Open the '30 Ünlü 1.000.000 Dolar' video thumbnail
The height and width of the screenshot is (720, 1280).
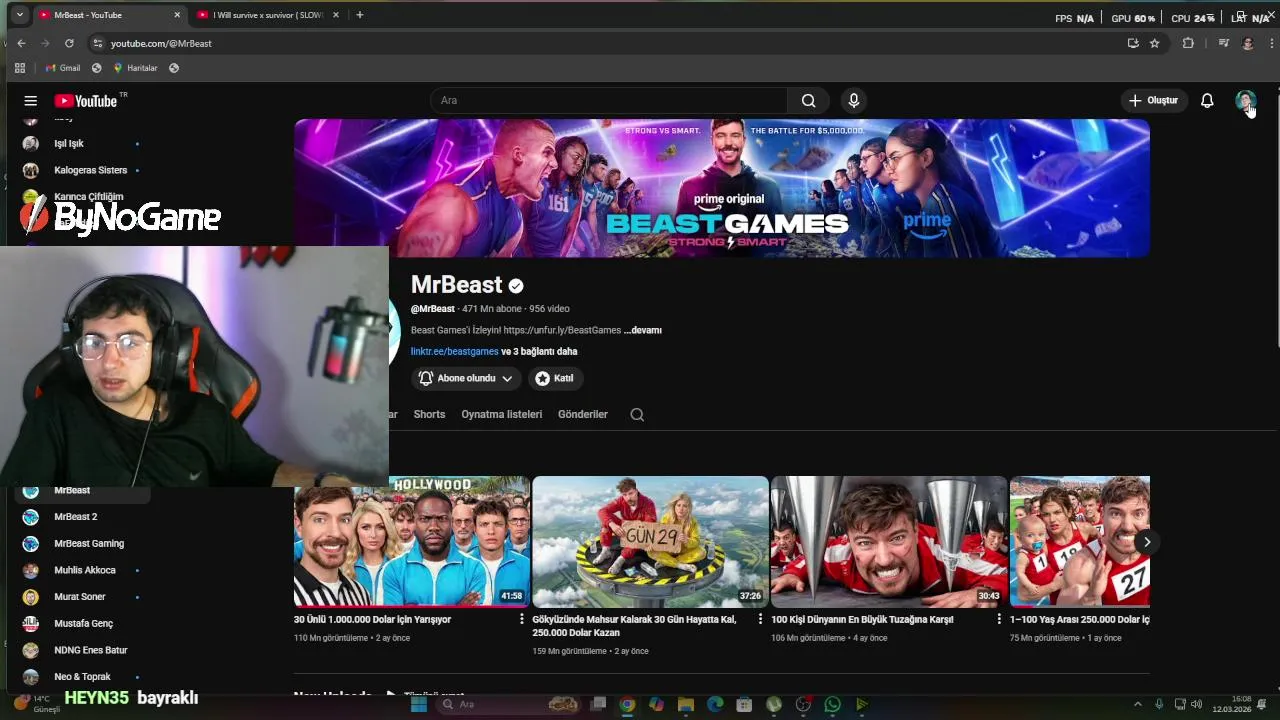[412, 541]
